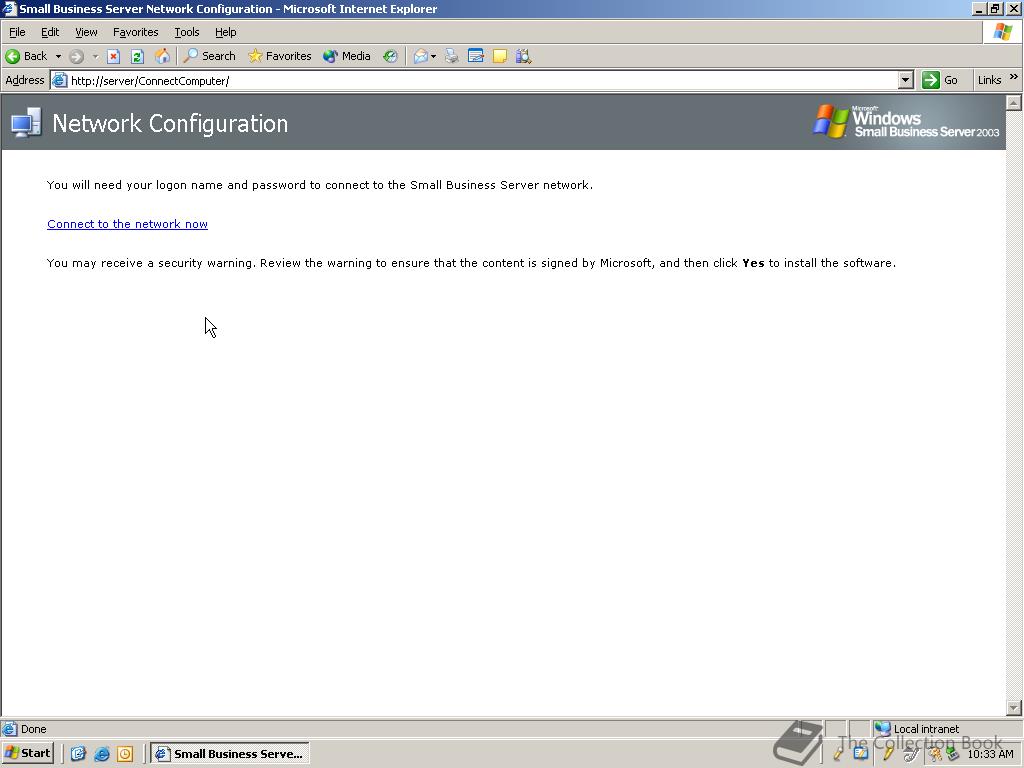Viewport: 1024px width, 768px height.
Task: Click the Windows flag throbber icon
Action: point(1002,32)
